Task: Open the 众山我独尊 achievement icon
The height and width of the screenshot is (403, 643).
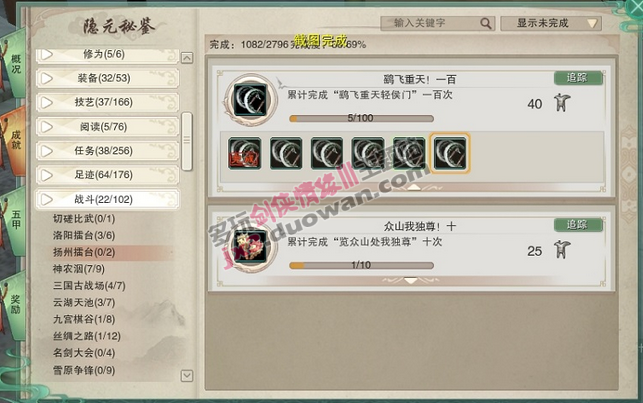Action: tap(250, 247)
